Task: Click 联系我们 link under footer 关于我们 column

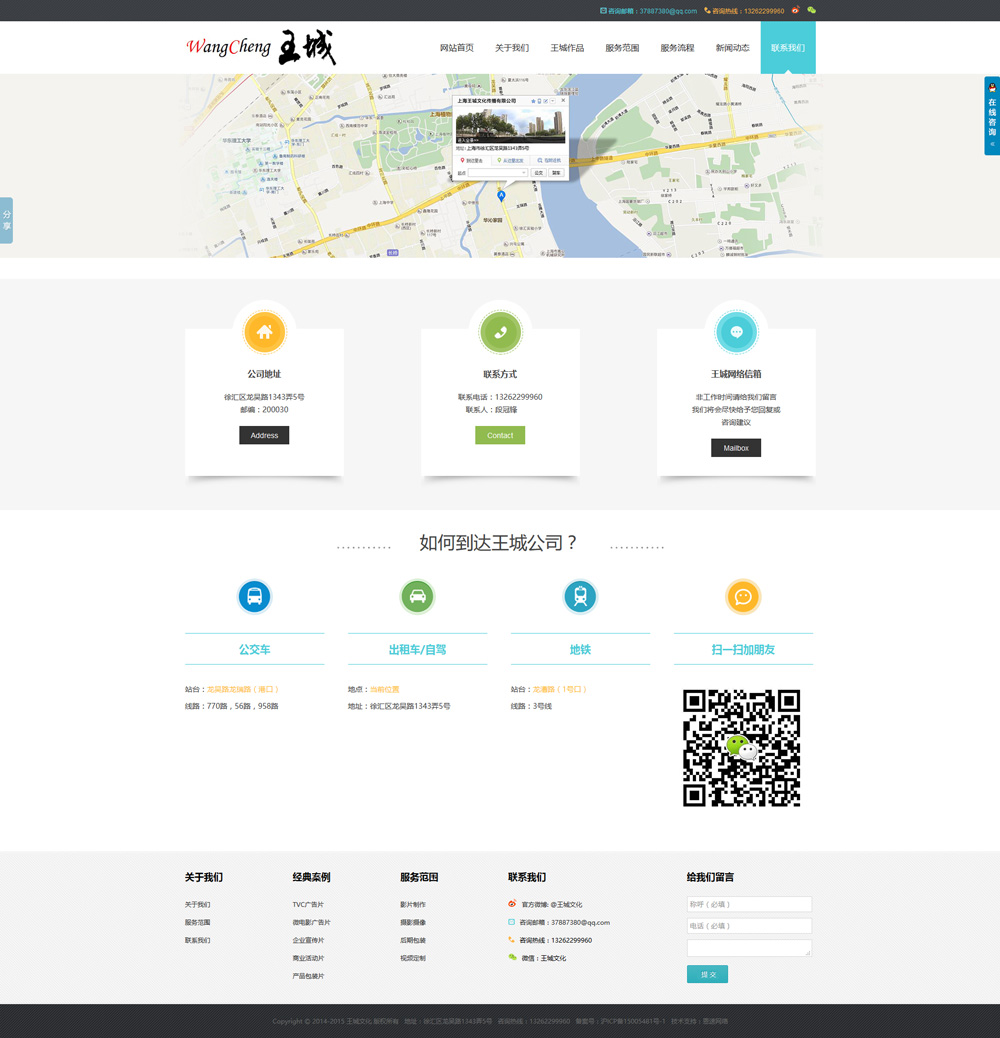Action: (197, 940)
